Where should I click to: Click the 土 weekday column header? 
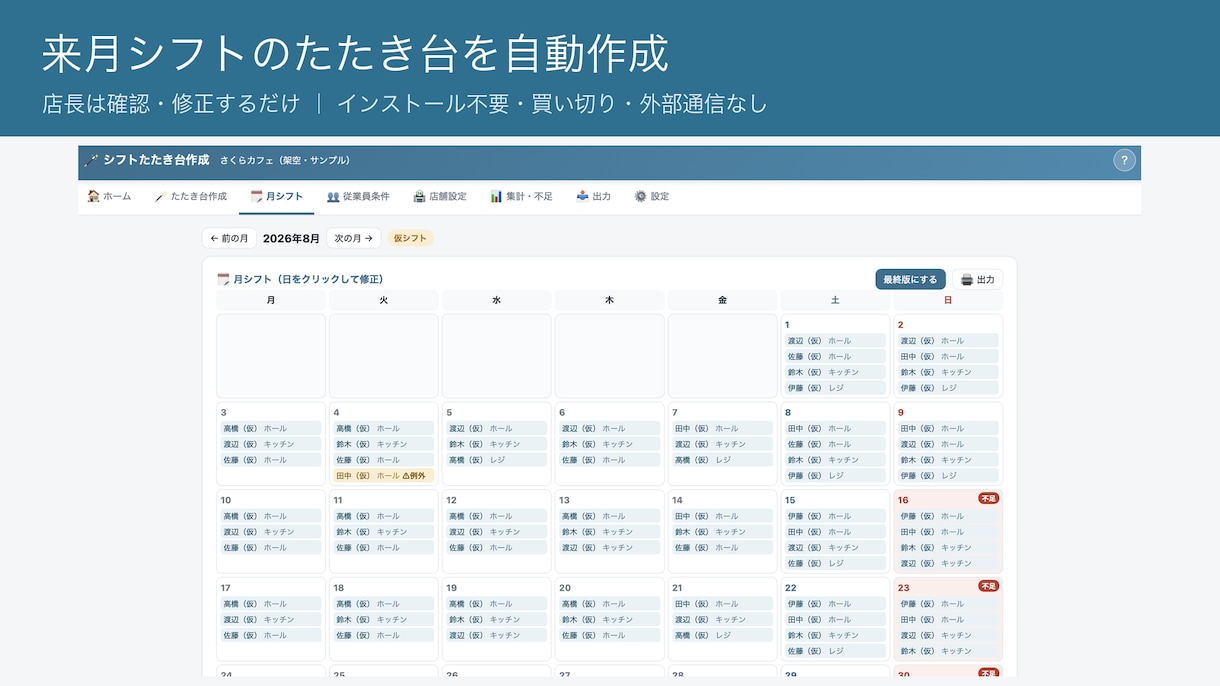(x=835, y=300)
